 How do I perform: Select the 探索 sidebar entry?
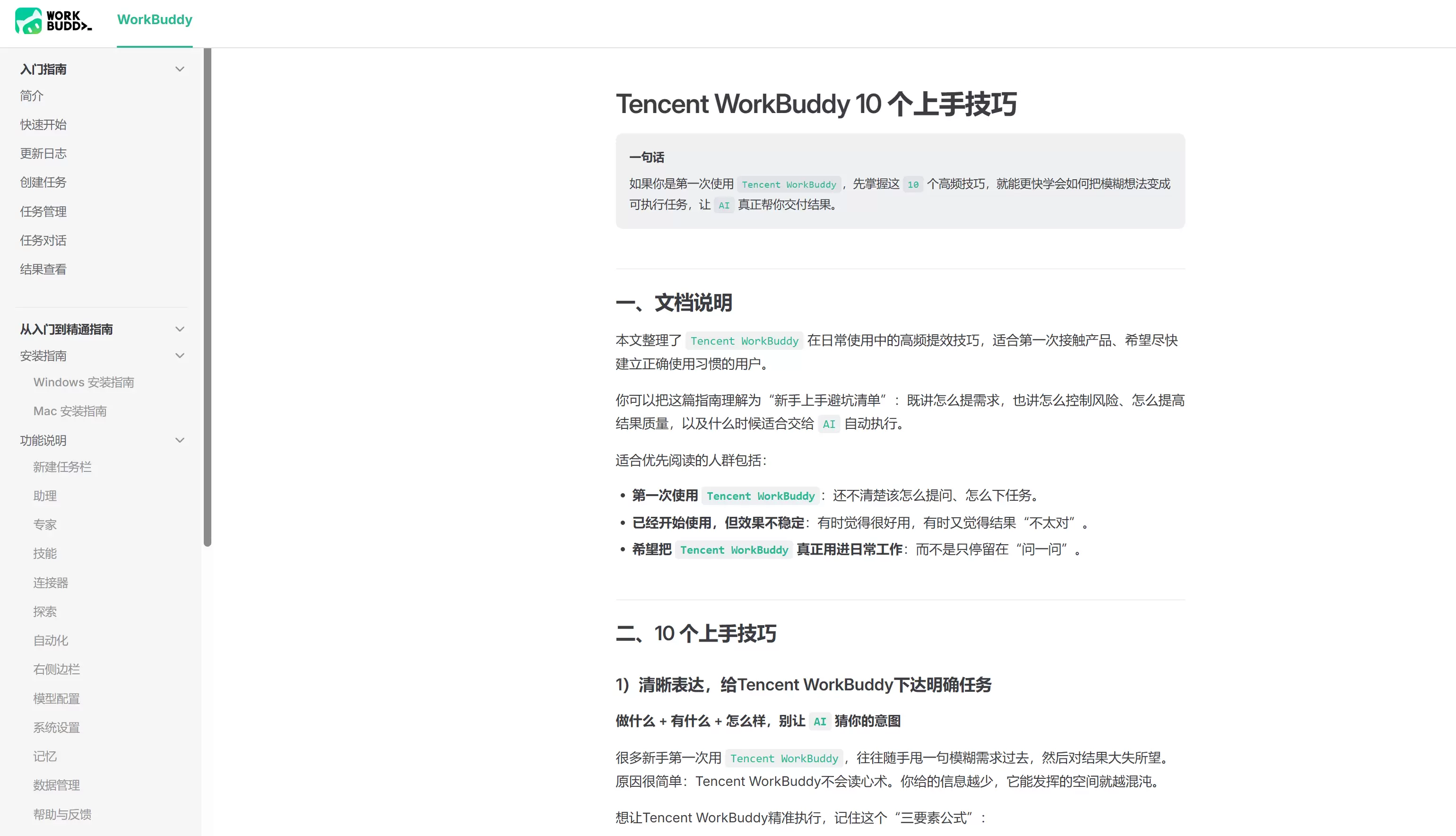point(45,611)
